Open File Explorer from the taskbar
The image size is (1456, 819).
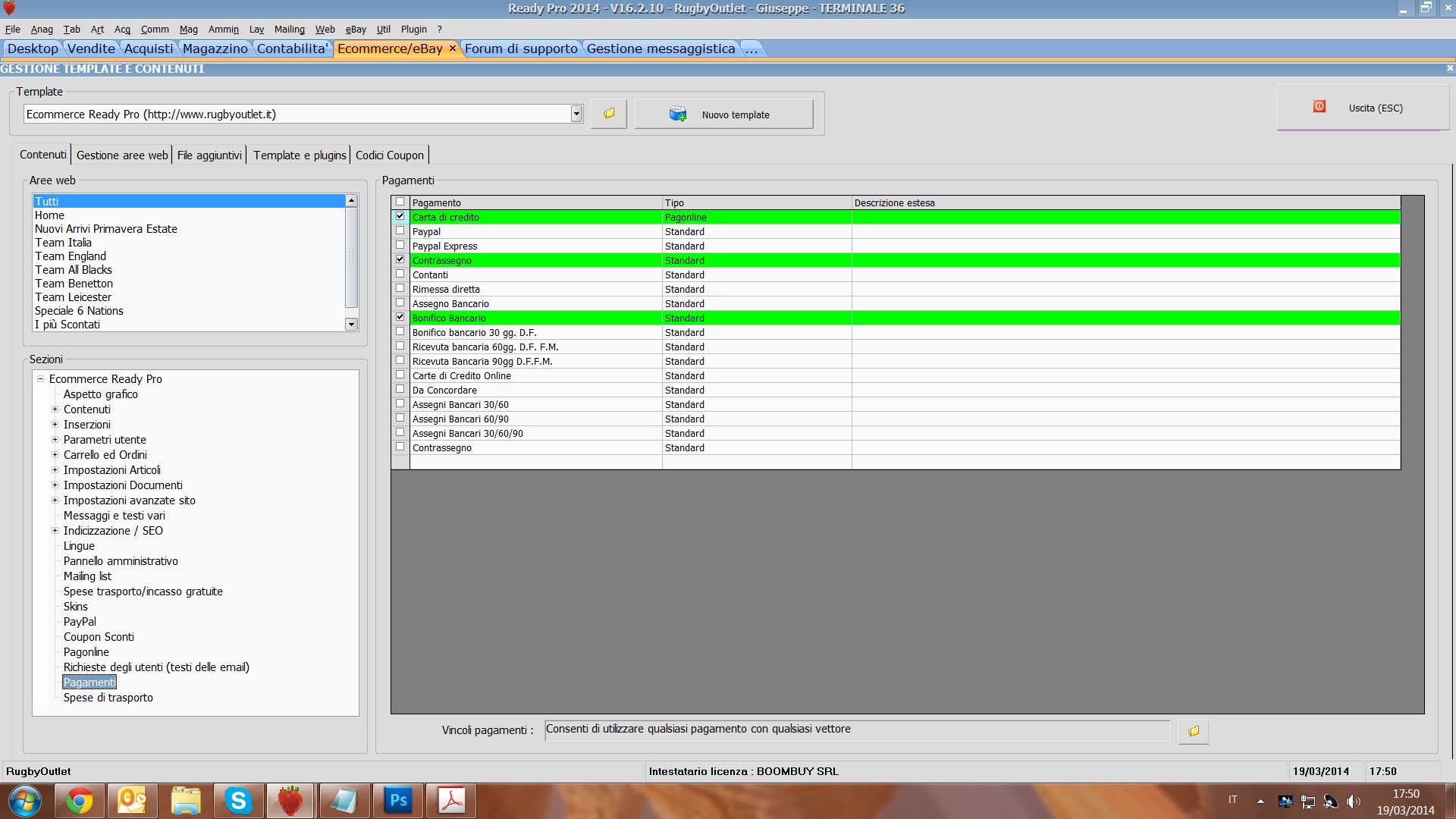[185, 801]
